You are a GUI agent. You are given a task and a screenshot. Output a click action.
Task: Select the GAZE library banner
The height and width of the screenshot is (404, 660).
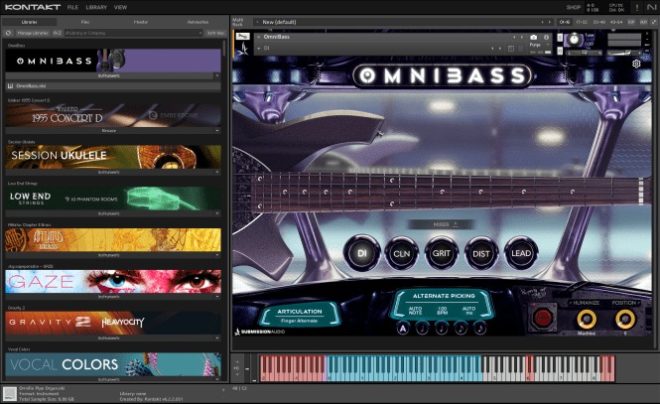click(113, 282)
